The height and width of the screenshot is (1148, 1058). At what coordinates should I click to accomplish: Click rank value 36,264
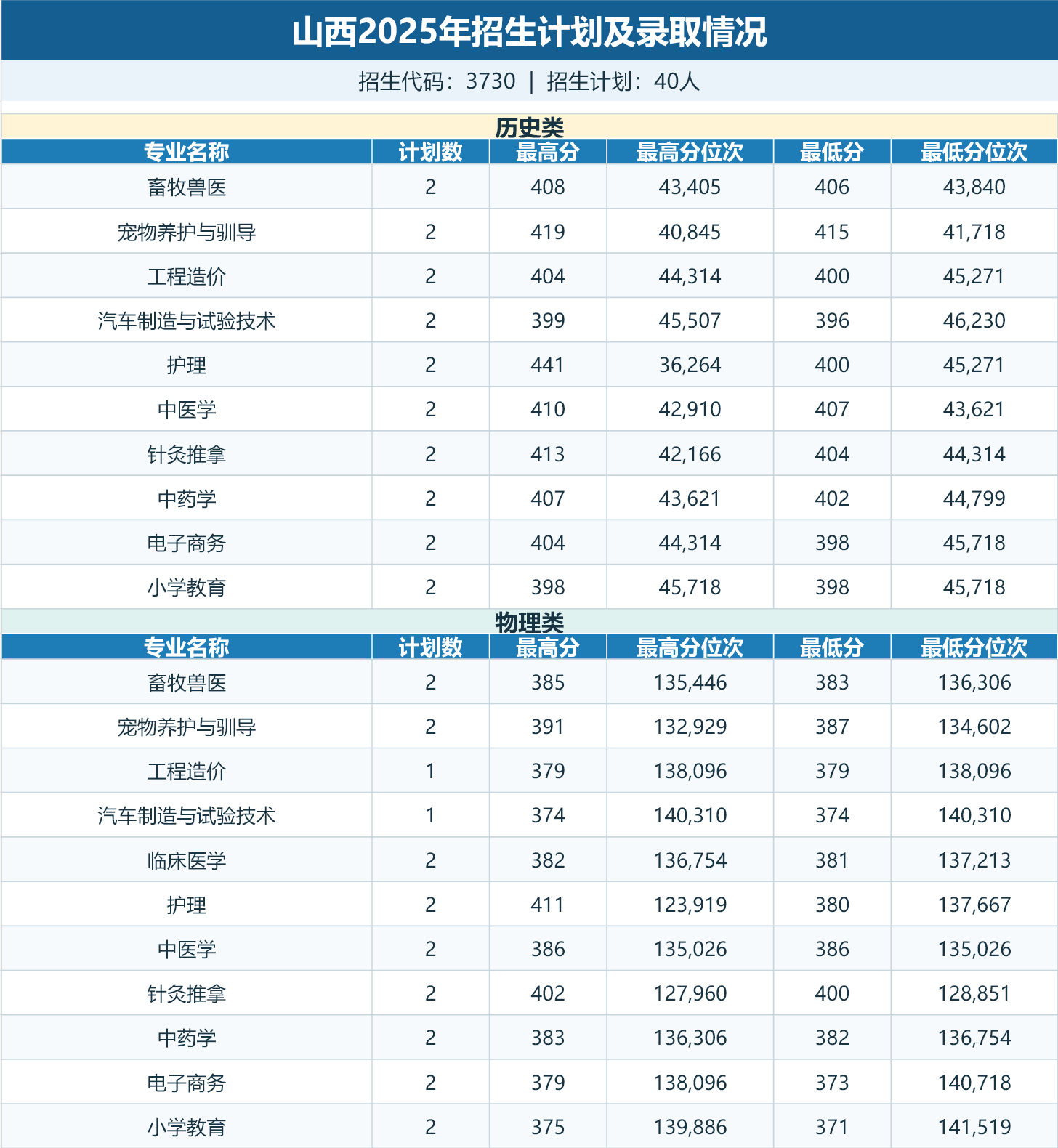pyautogui.click(x=690, y=365)
